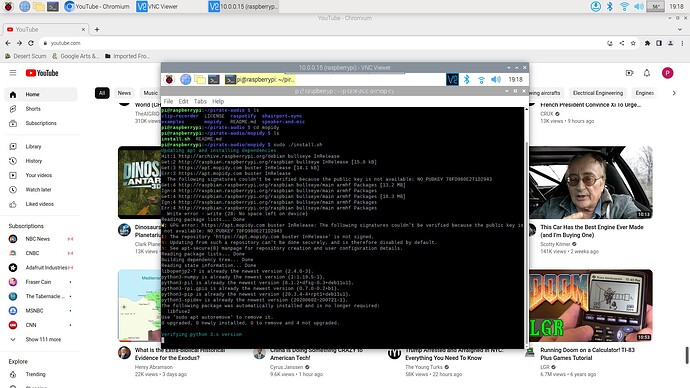The image size is (690, 388).
Task: Open History in YouTube sidebar
Action: pos(40,161)
